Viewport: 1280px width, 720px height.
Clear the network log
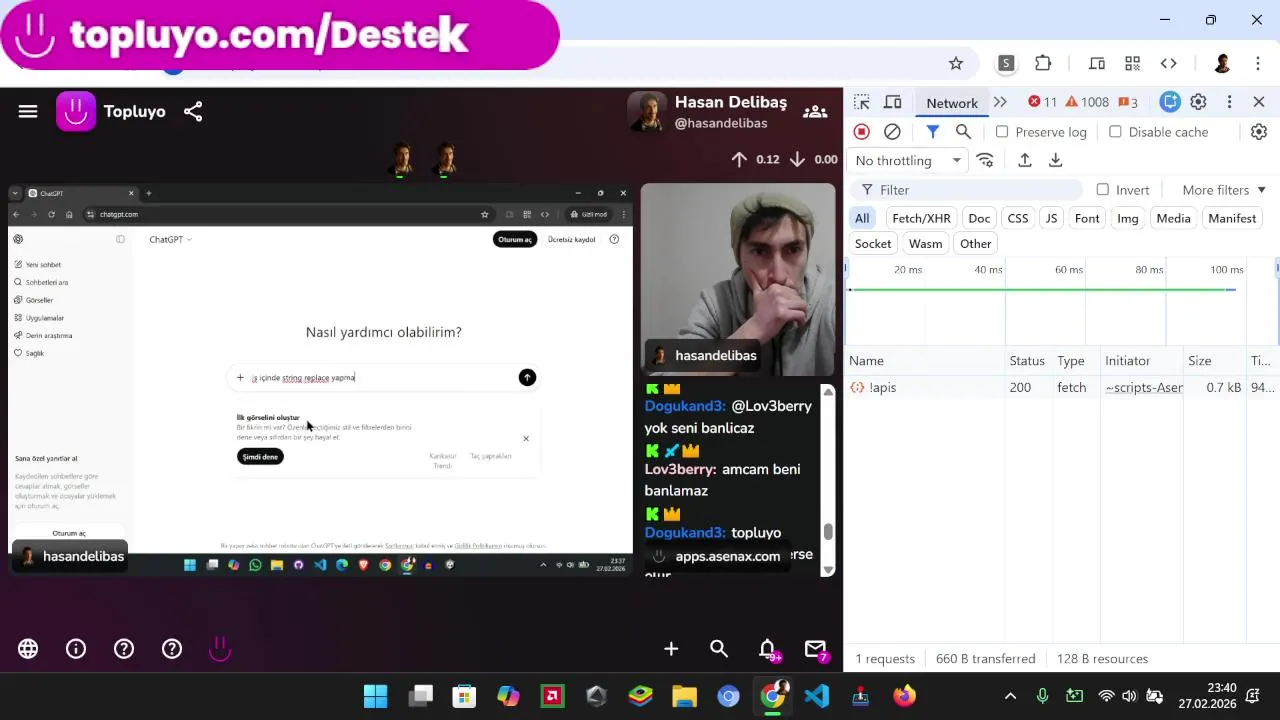coord(892,132)
